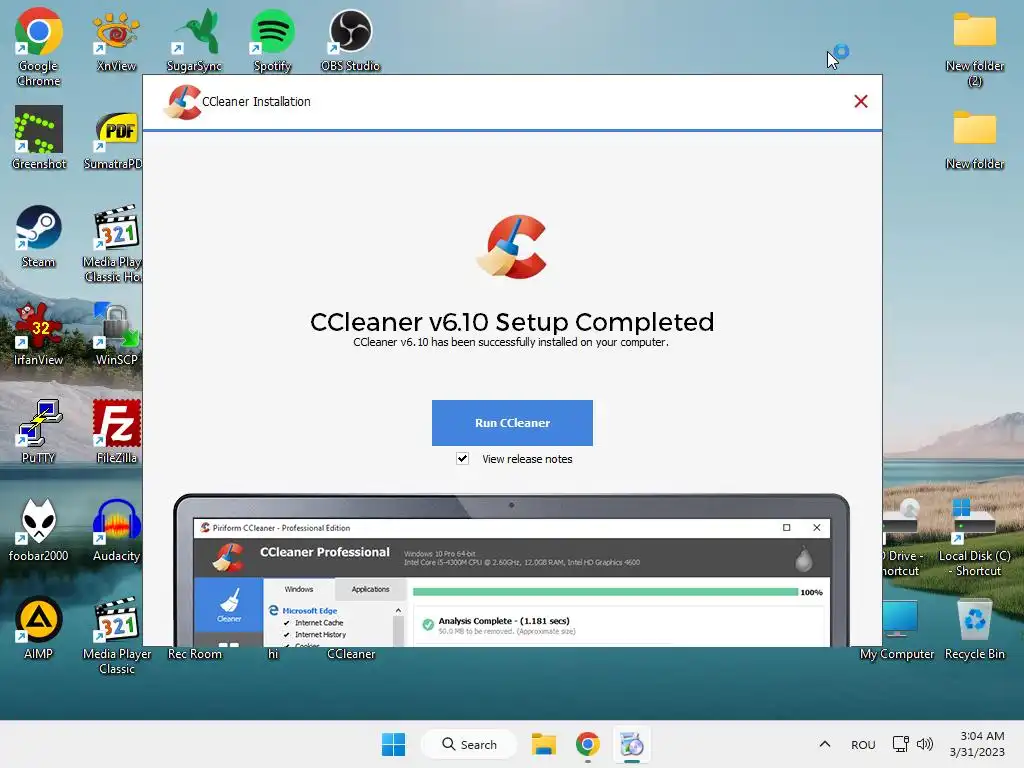Select the bottom-row Media Player Classic icon

point(117,636)
